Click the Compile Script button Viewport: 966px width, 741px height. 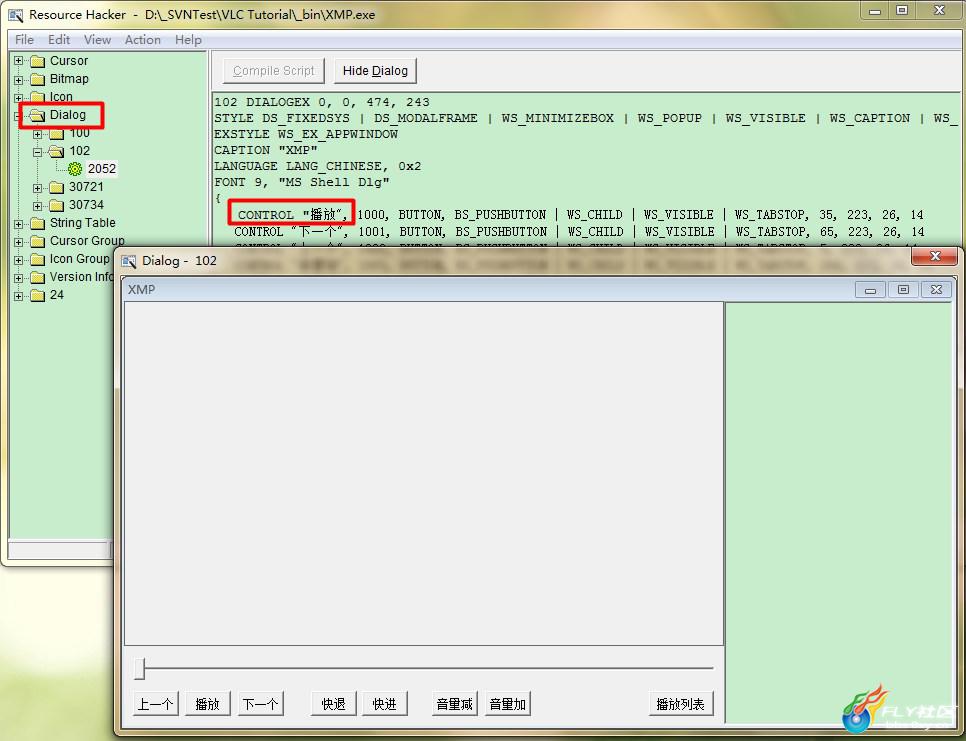[274, 71]
